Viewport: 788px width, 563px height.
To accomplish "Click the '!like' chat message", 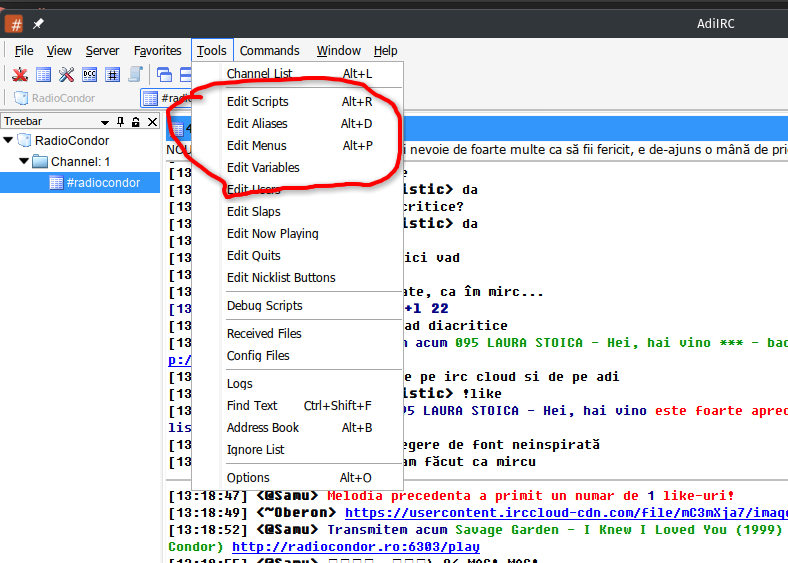I will click(x=481, y=394).
